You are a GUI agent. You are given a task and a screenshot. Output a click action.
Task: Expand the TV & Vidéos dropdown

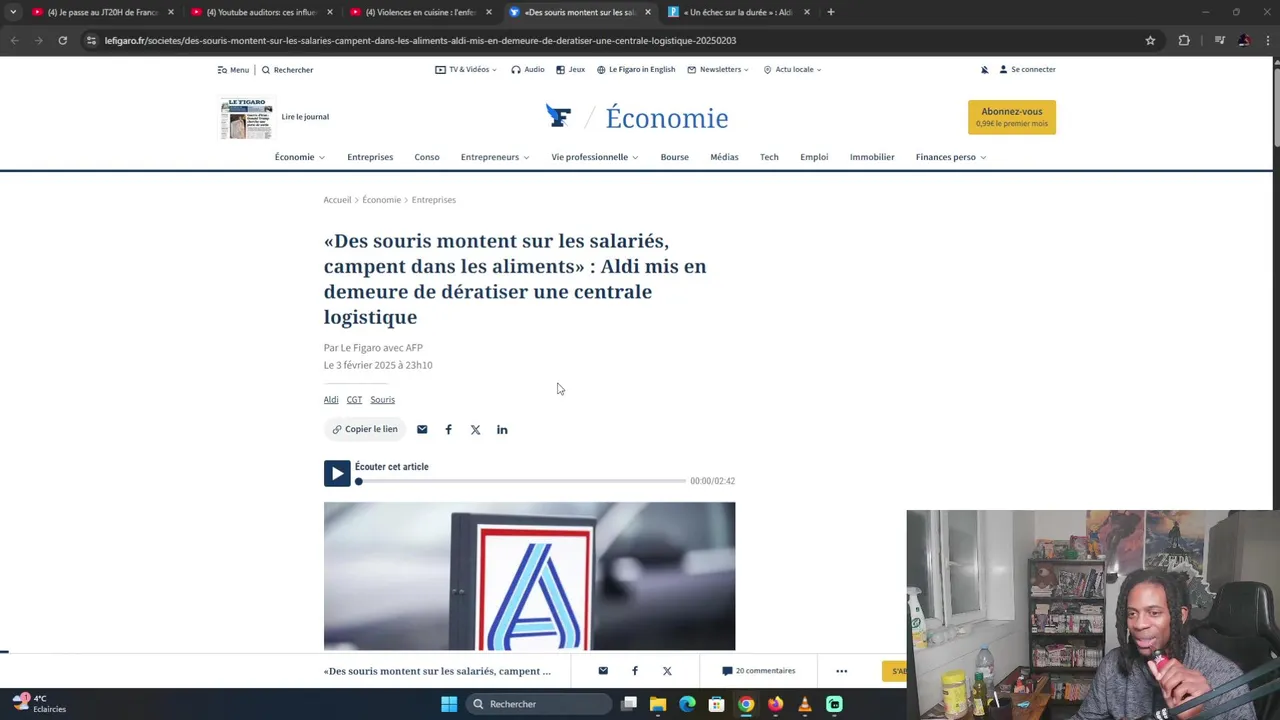click(466, 70)
